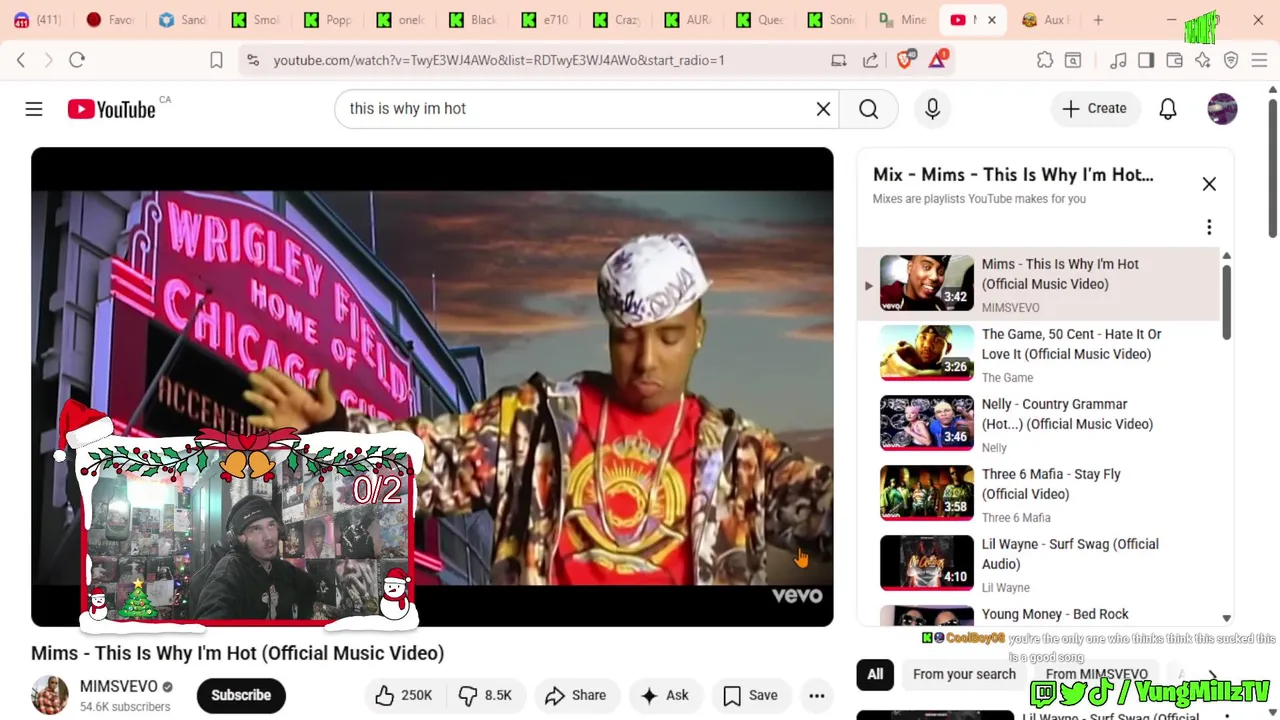This screenshot has width=1280, height=720.
Task: Switch to the 'Aux' browser tab
Action: (1047, 20)
